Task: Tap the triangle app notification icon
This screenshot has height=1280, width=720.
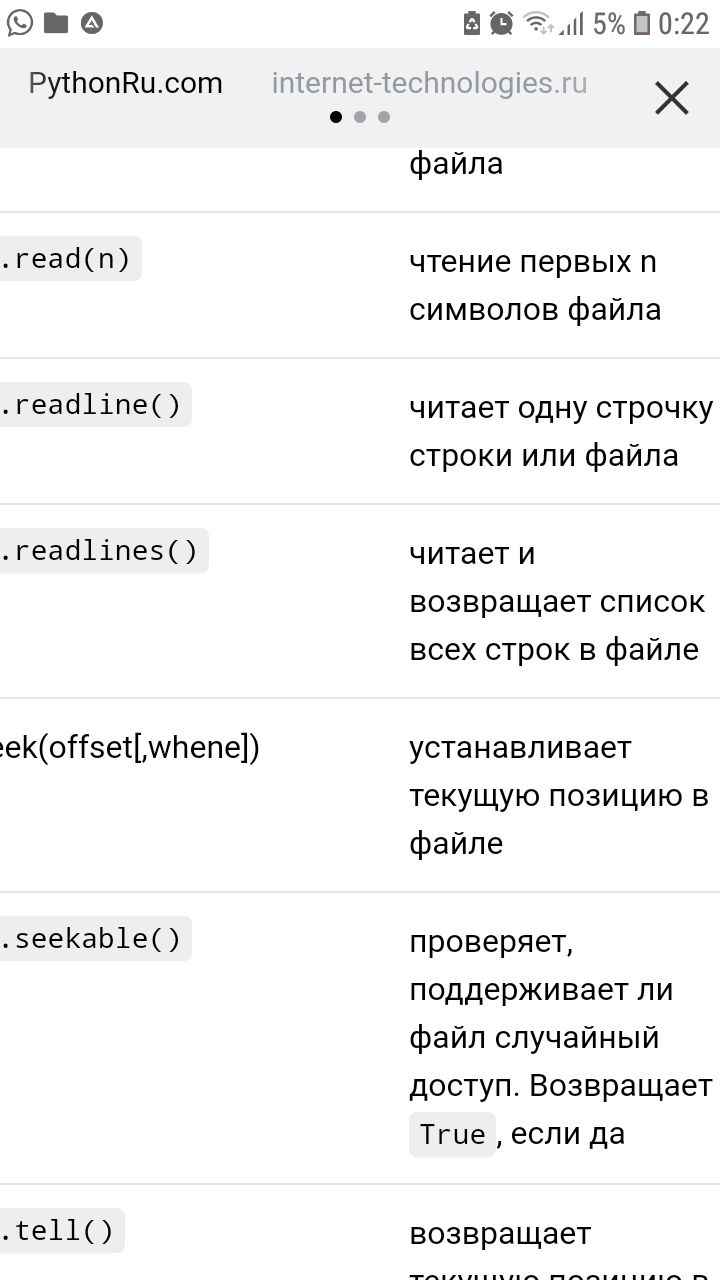Action: point(92,22)
